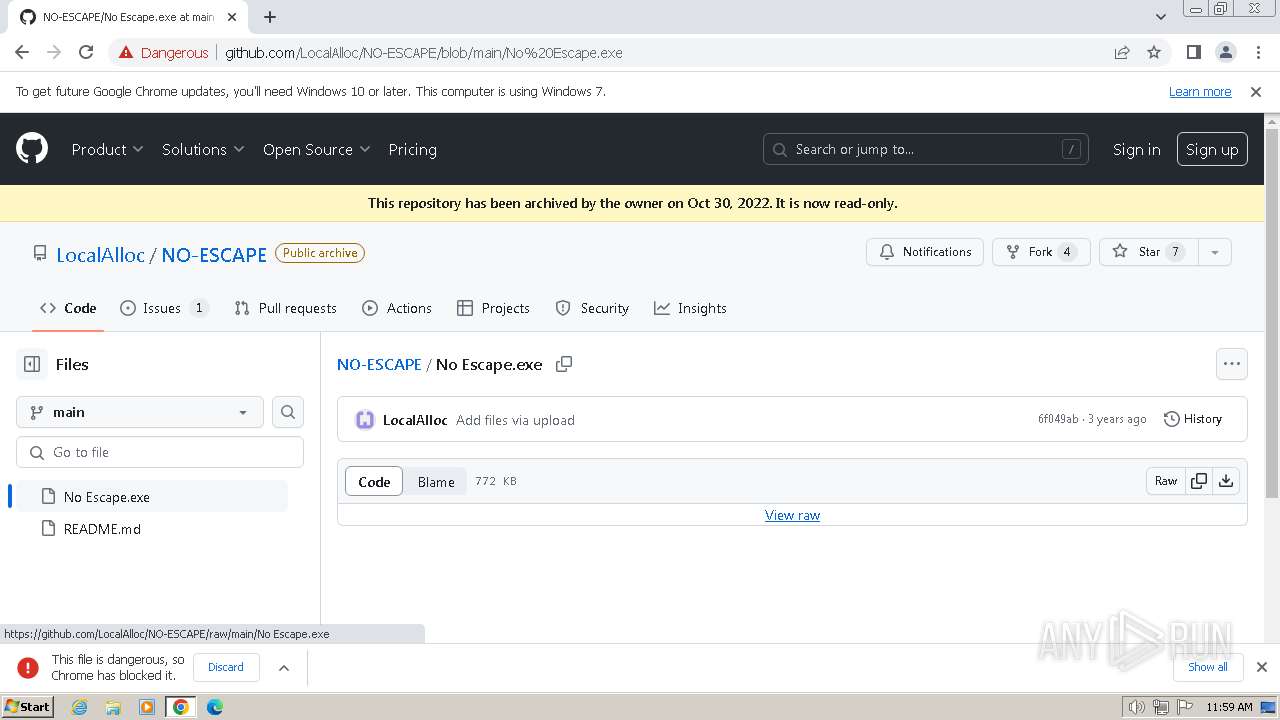The height and width of the screenshot is (720, 1280).
Task: Expand the Star lists dropdown arrow
Action: coord(1215,252)
